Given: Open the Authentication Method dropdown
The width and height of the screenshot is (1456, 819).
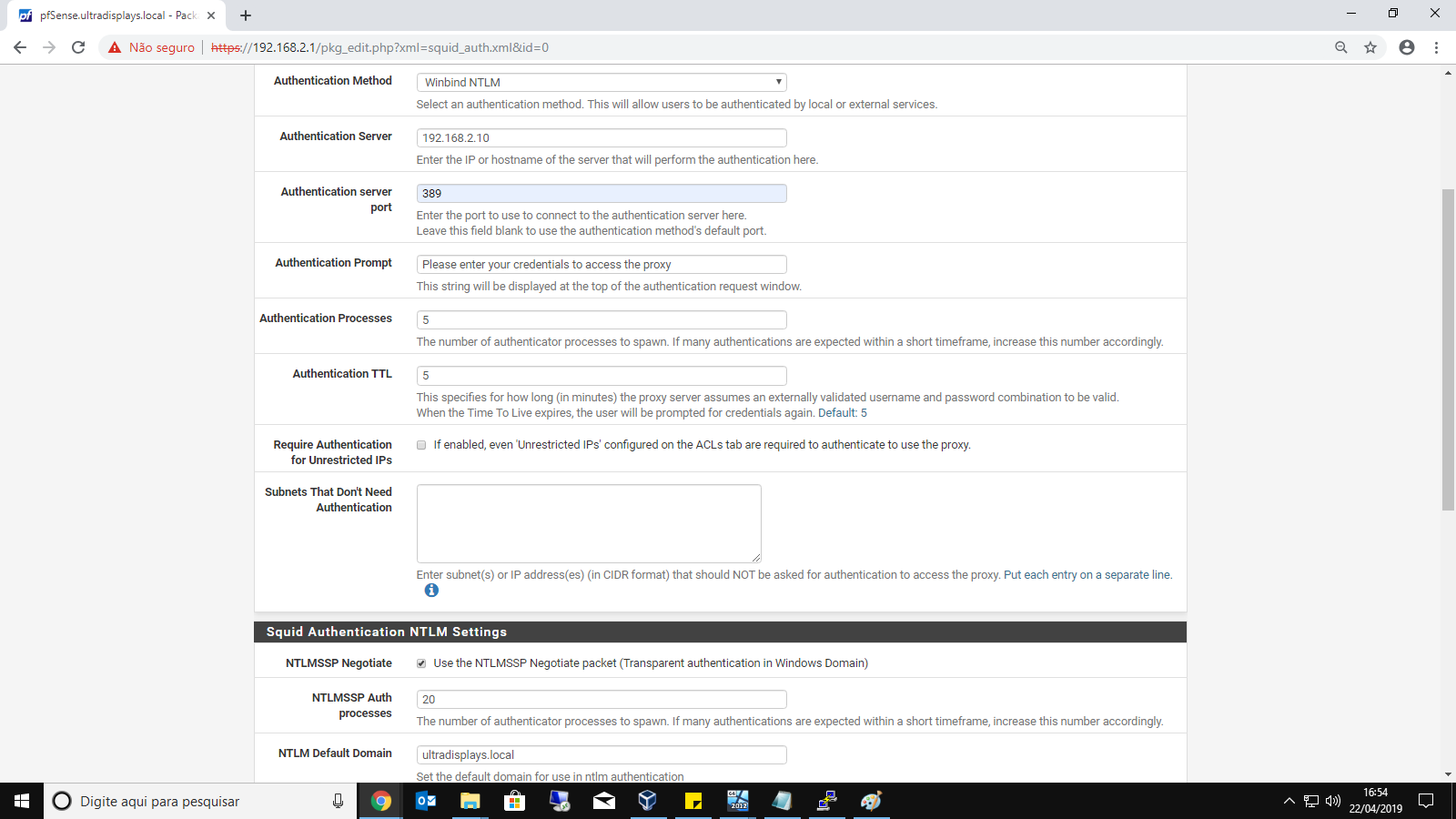Looking at the screenshot, I should point(601,82).
